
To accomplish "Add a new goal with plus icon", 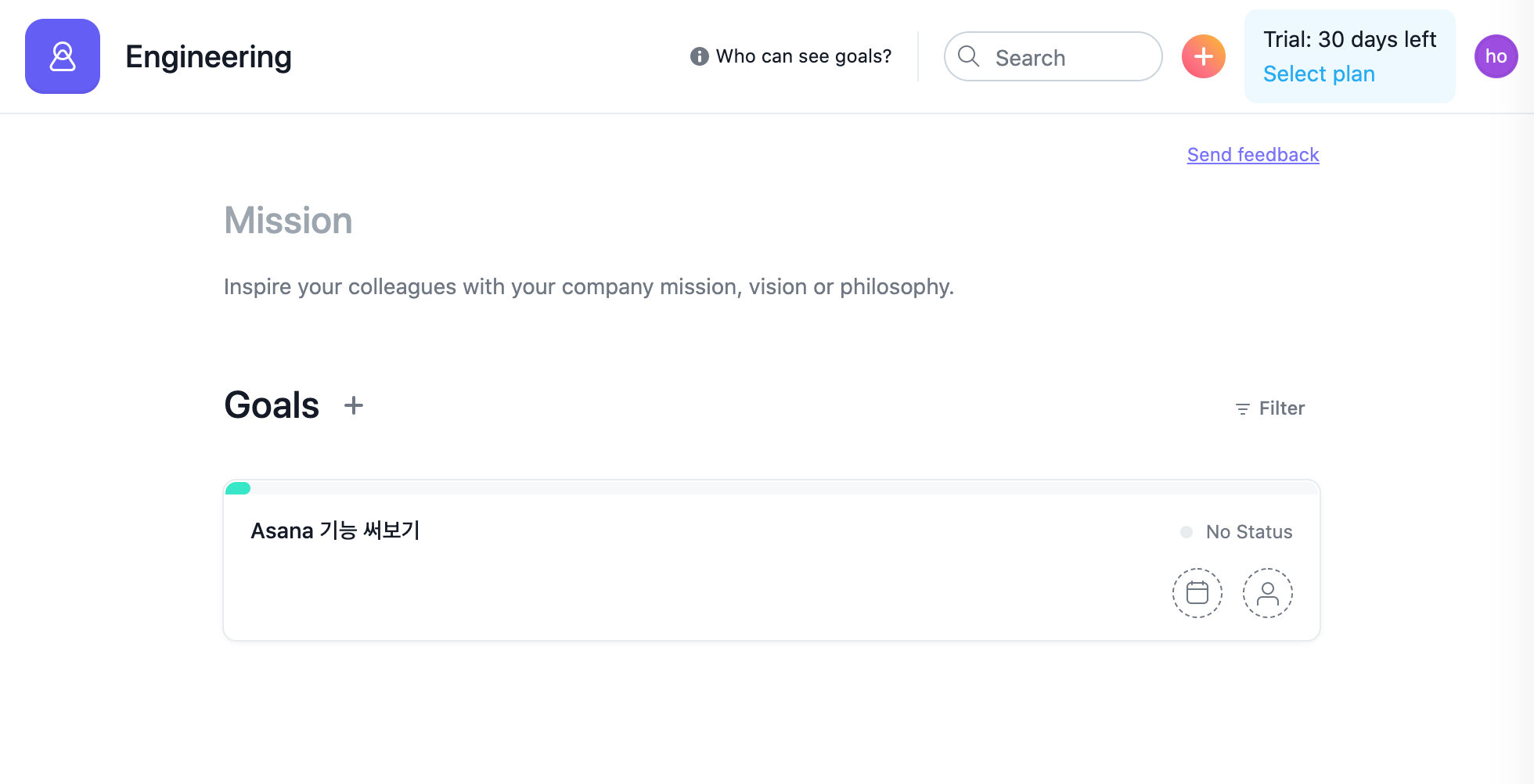I will tap(354, 405).
